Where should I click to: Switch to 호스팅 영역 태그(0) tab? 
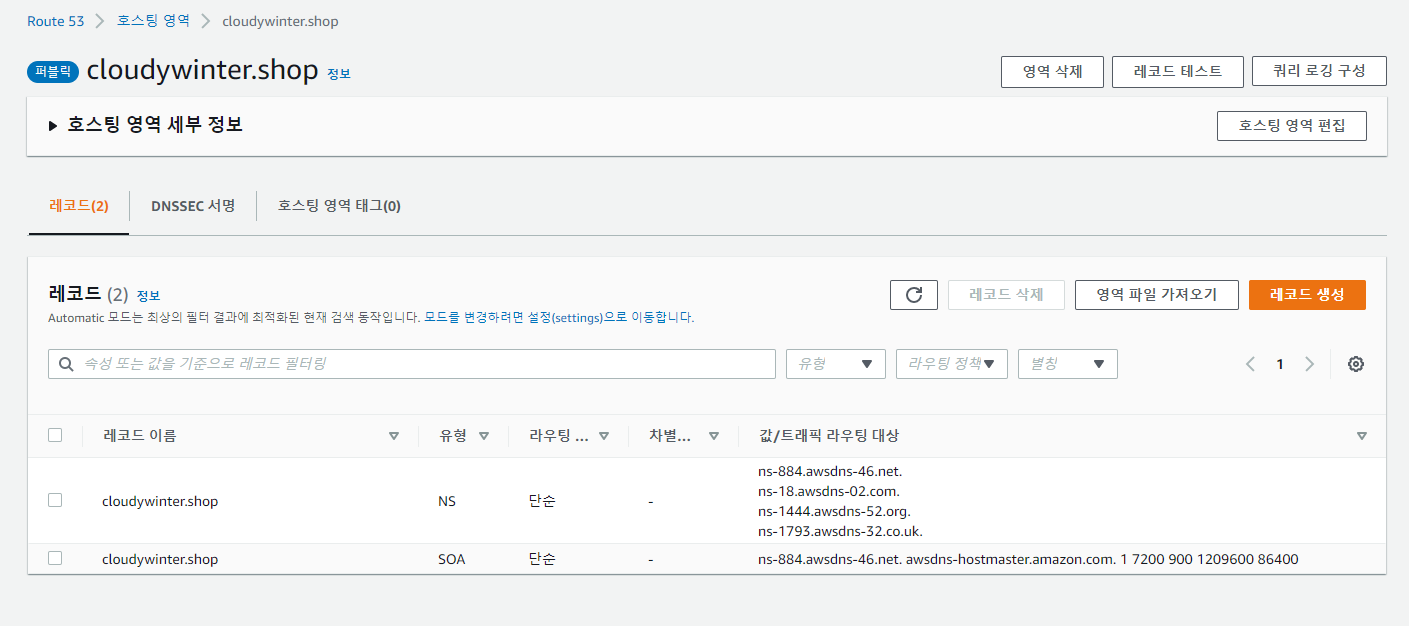coord(340,206)
